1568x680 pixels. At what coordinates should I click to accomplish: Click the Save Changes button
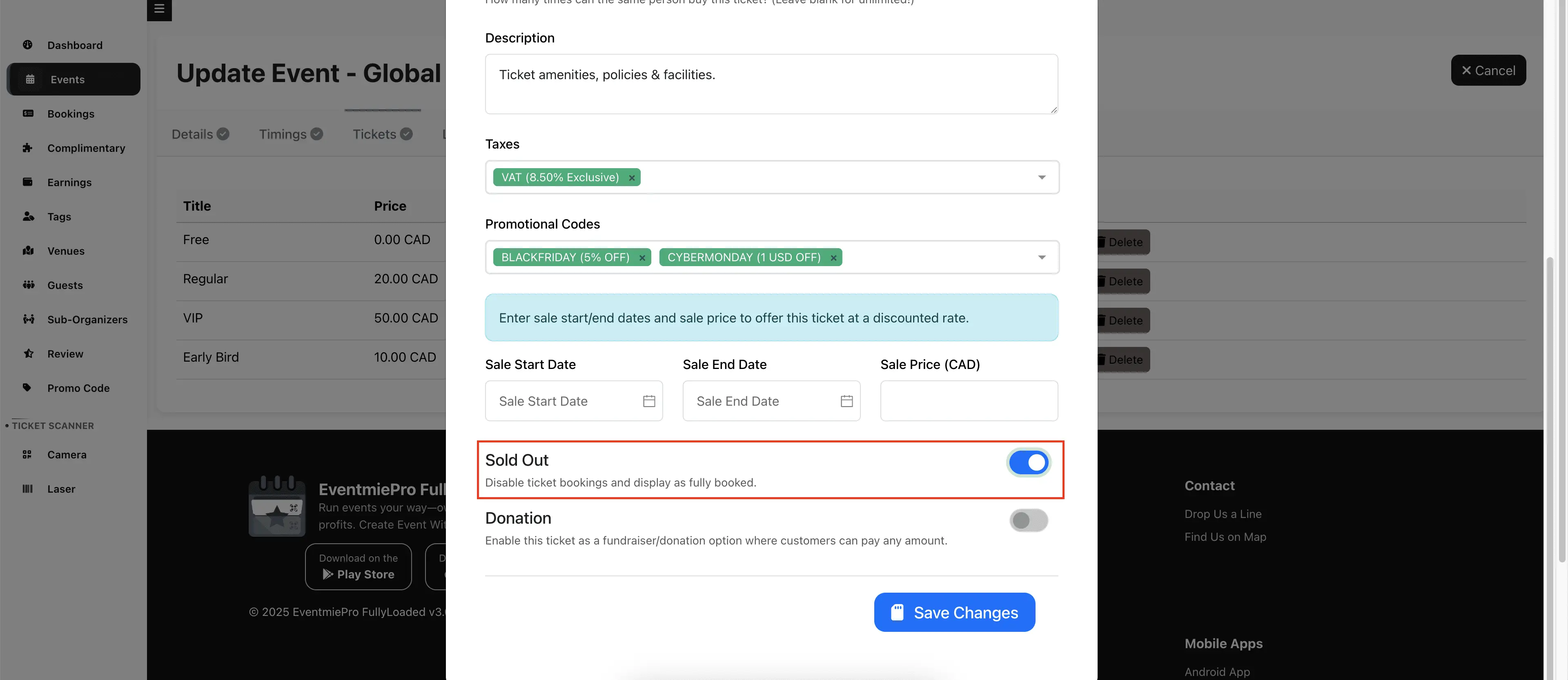click(x=954, y=613)
